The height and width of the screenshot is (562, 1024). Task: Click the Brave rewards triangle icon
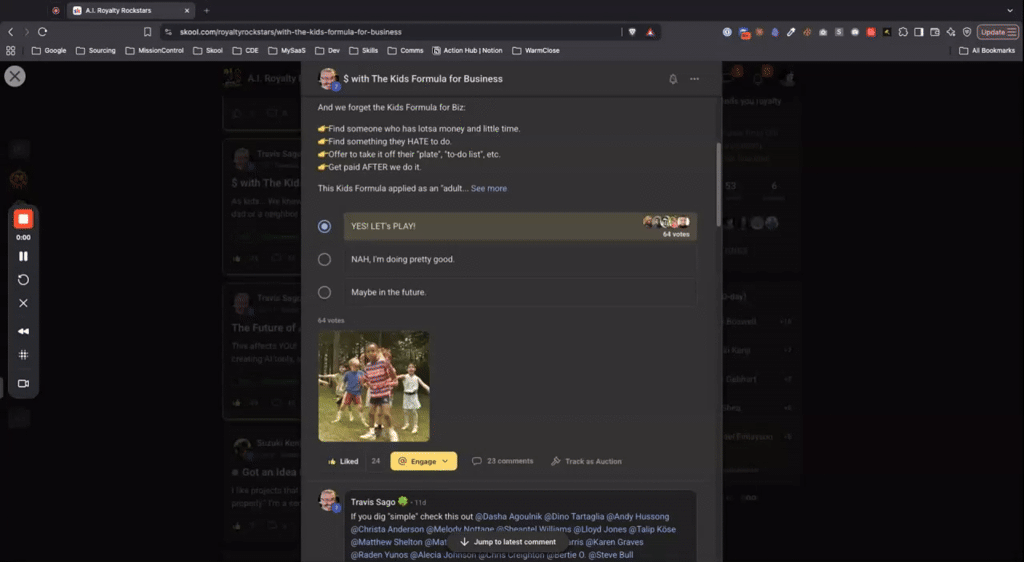pyautogui.click(x=650, y=32)
